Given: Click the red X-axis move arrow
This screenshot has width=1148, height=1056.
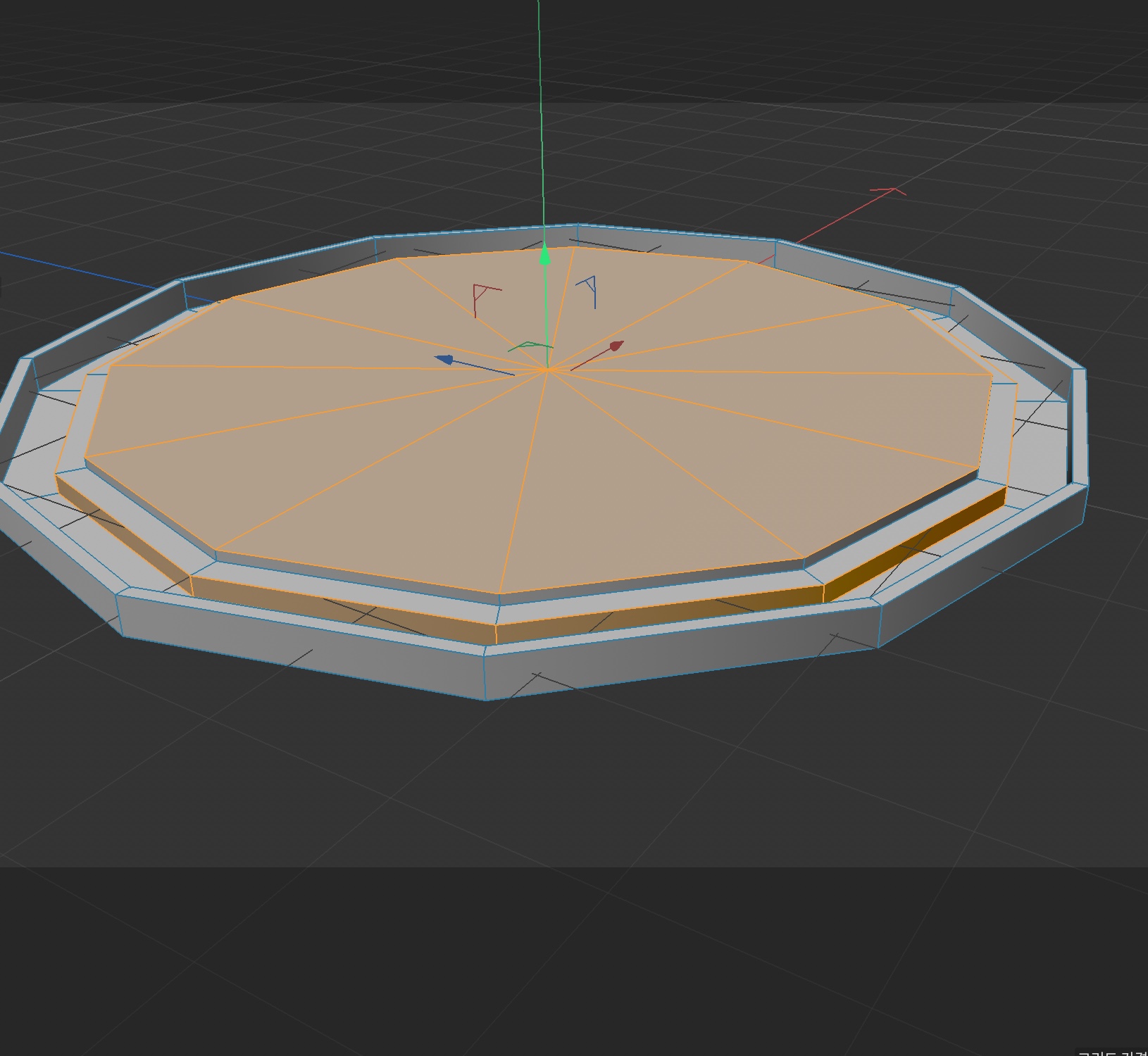Looking at the screenshot, I should click(616, 346).
